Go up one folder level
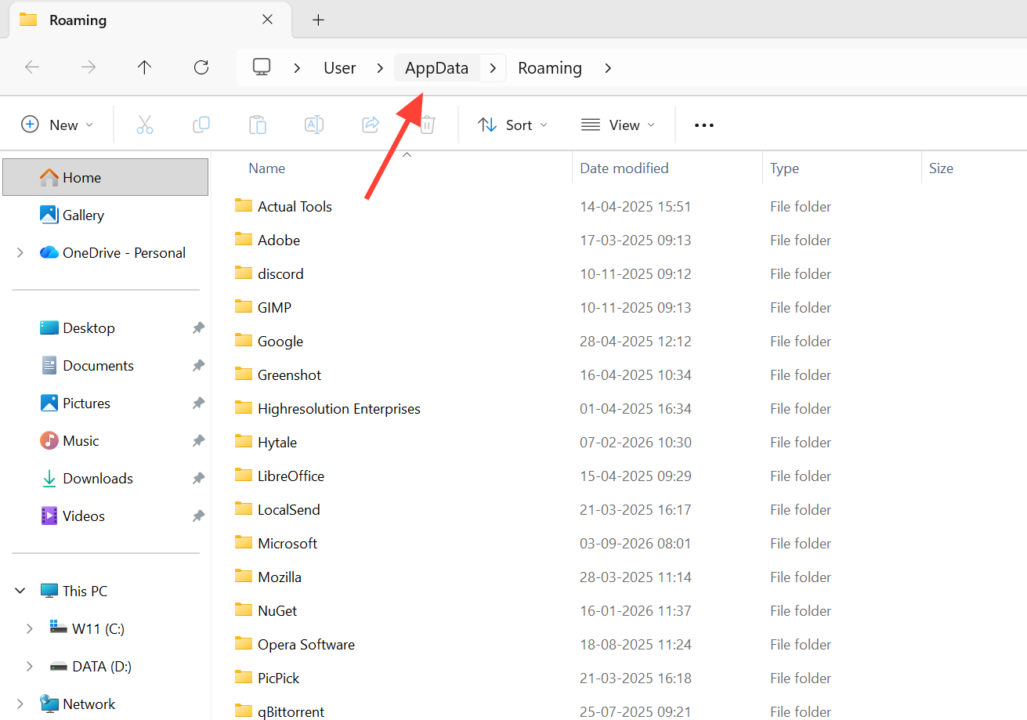The height and width of the screenshot is (720, 1027). point(145,67)
